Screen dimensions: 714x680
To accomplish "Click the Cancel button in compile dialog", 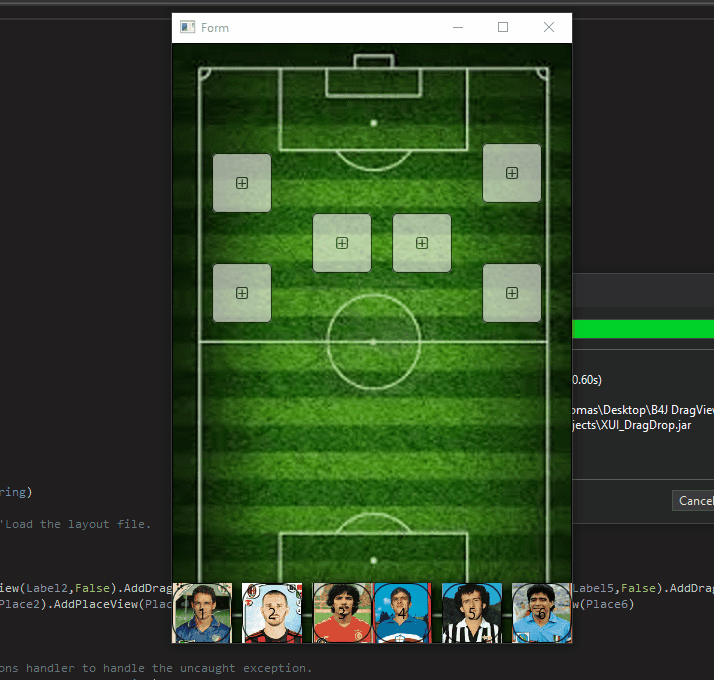I will [694, 501].
